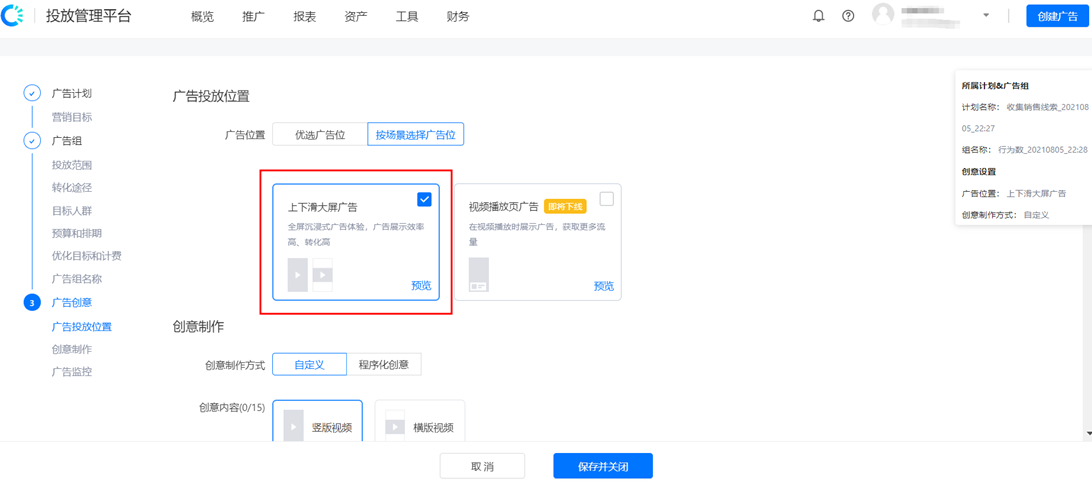
Task: Click the 计划名称 row in summary panel
Action: click(x=1024, y=118)
